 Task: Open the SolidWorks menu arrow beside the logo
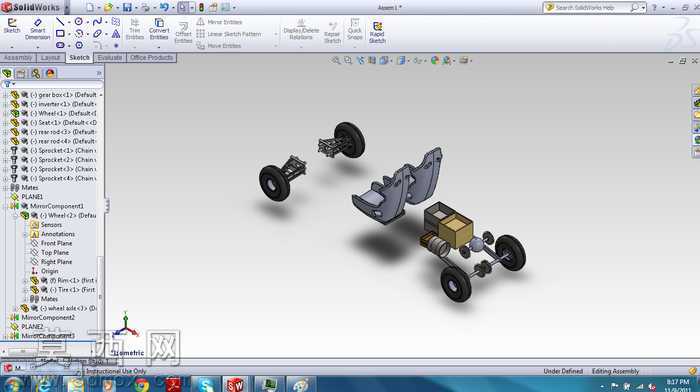click(x=67, y=8)
